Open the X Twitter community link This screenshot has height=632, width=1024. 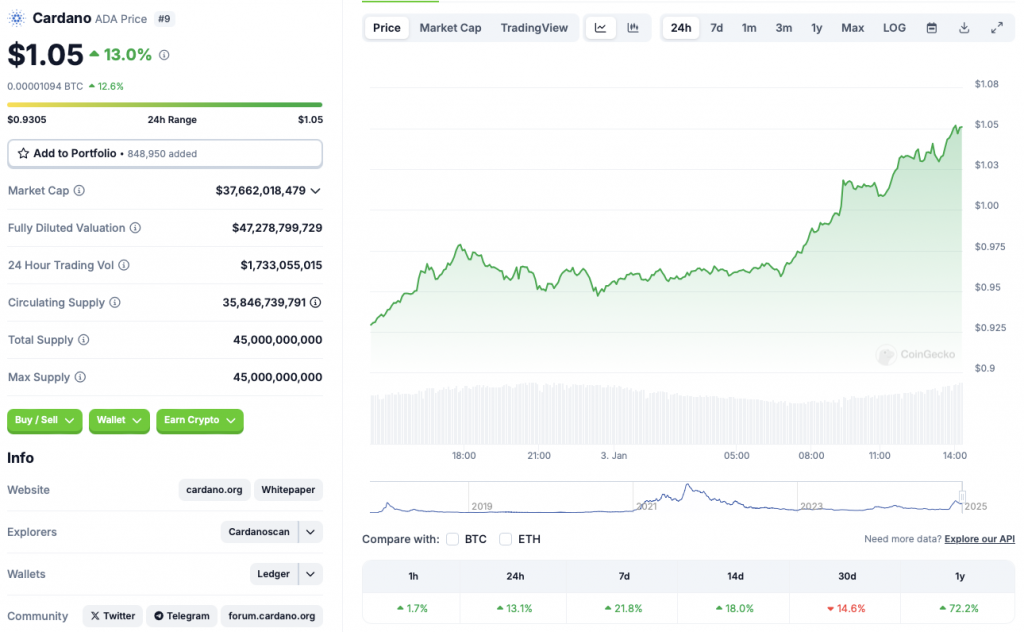click(x=112, y=616)
